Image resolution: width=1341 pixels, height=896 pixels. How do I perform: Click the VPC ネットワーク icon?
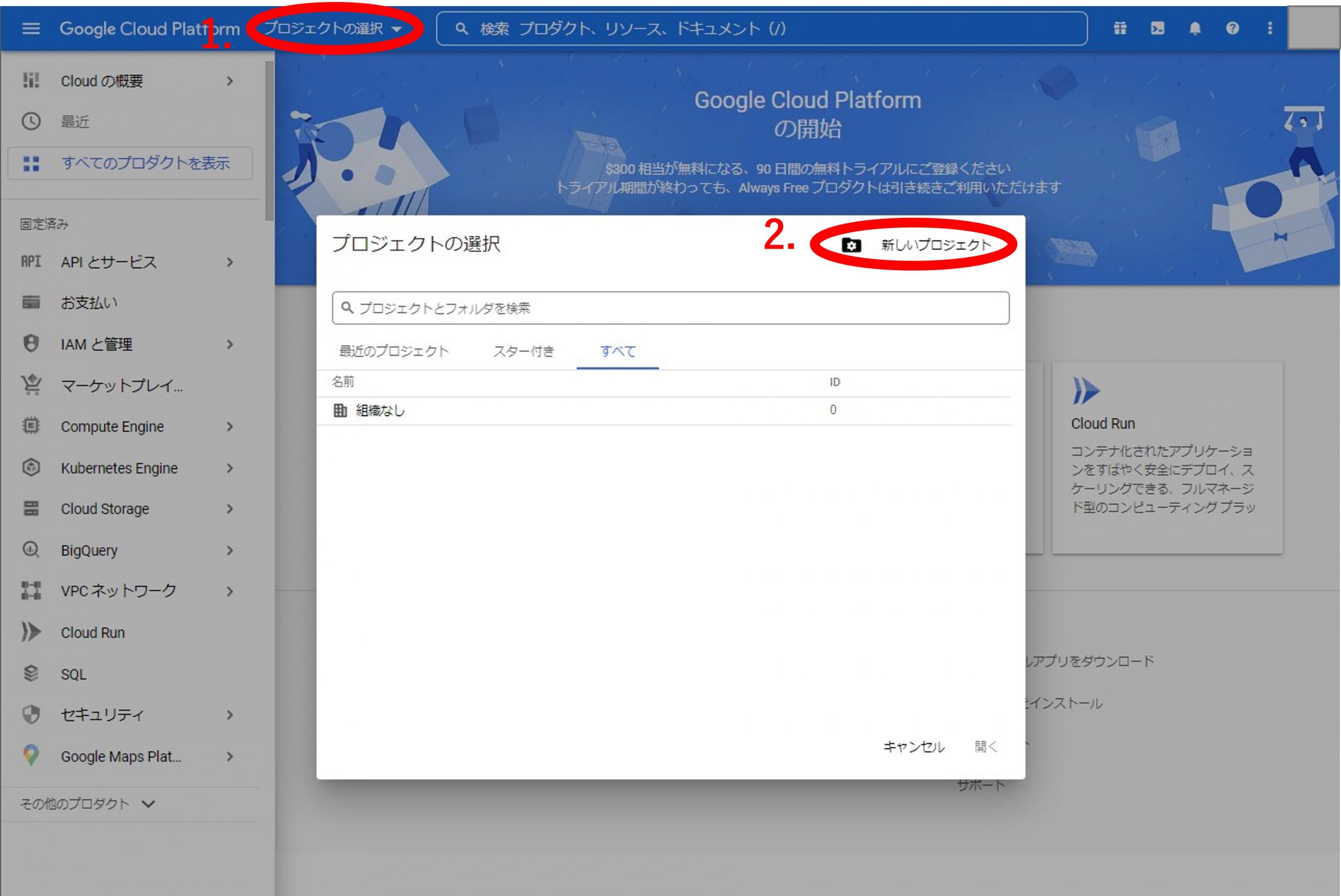(x=31, y=590)
